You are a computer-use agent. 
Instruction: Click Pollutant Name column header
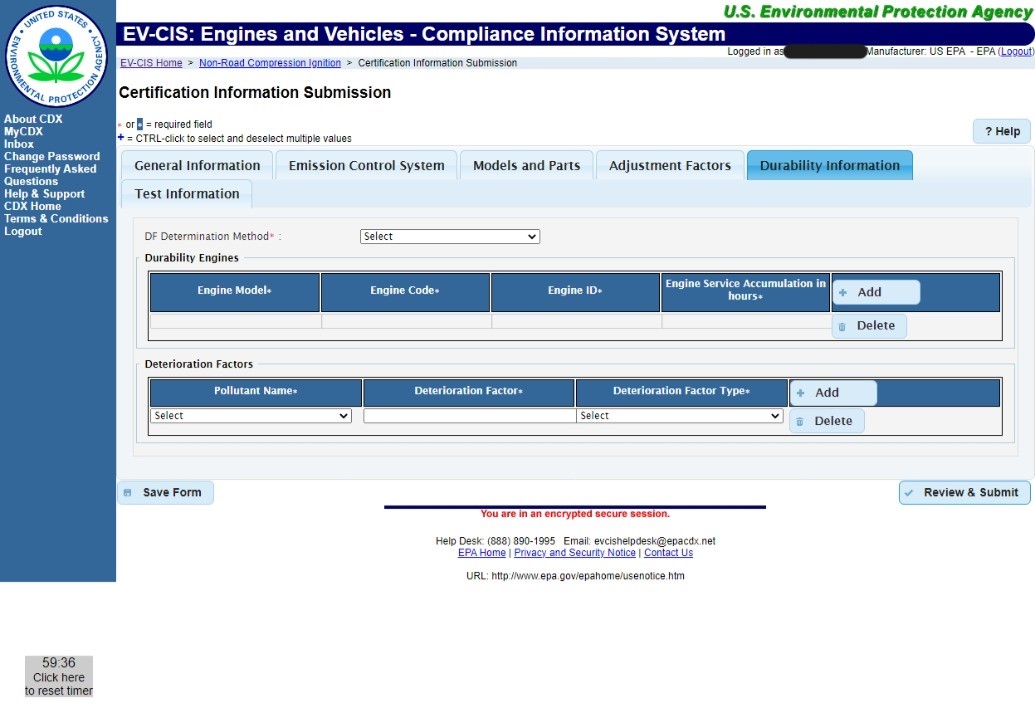pos(256,393)
